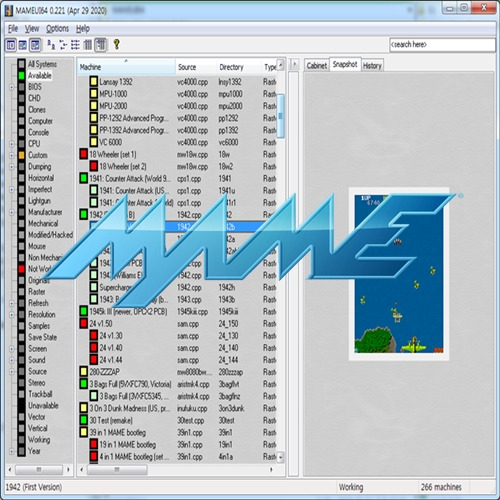
Task: Select the 4 in 1 MAME bootleg row
Action: [177, 457]
